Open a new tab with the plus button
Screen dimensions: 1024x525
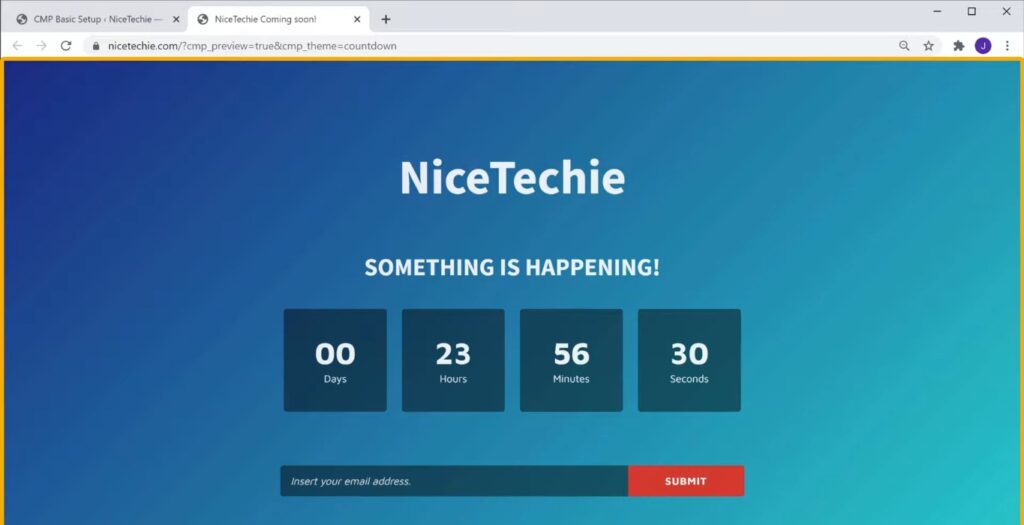pos(385,19)
